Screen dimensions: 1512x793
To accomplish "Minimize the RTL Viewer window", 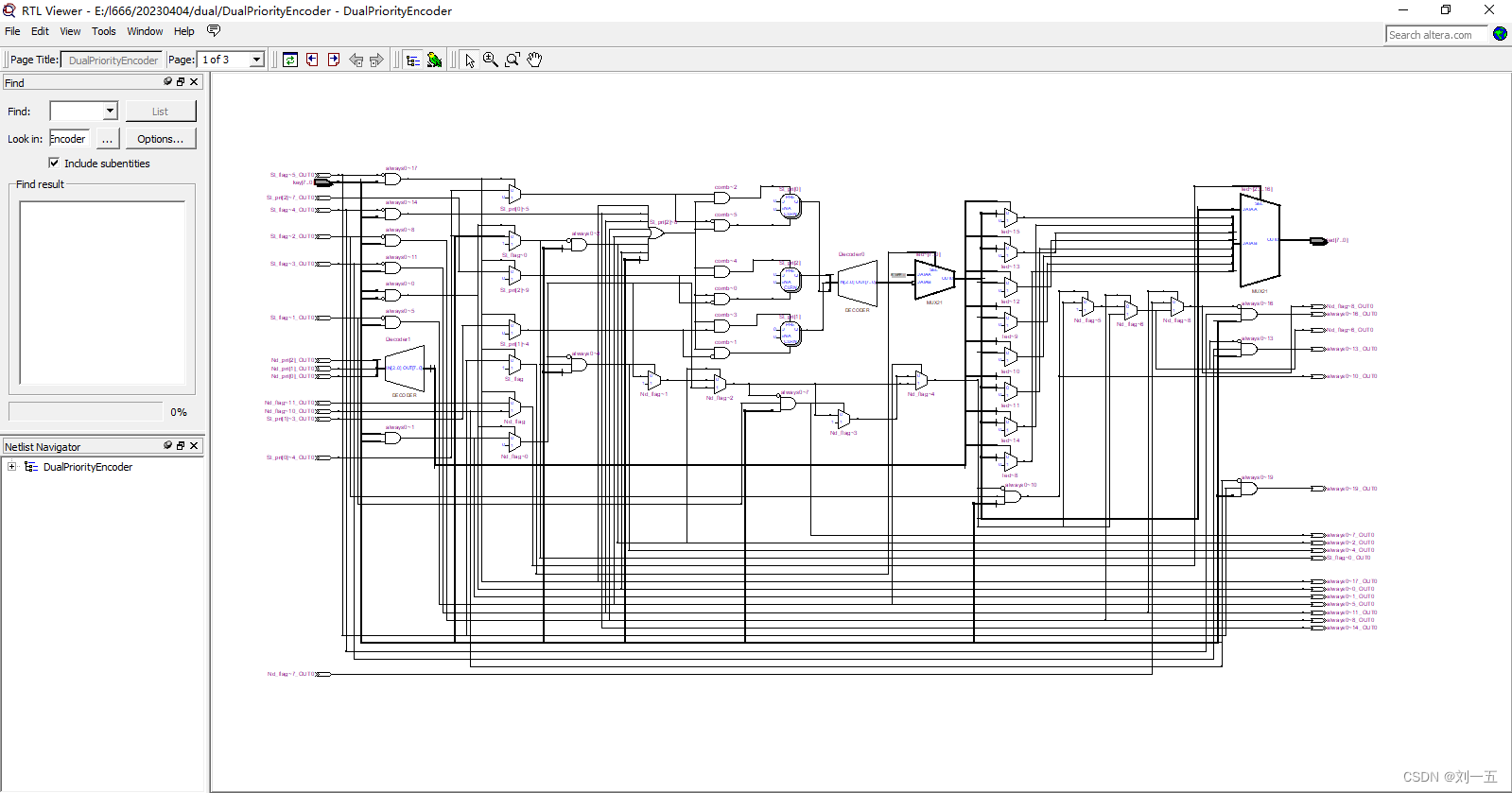I will (x=1402, y=10).
